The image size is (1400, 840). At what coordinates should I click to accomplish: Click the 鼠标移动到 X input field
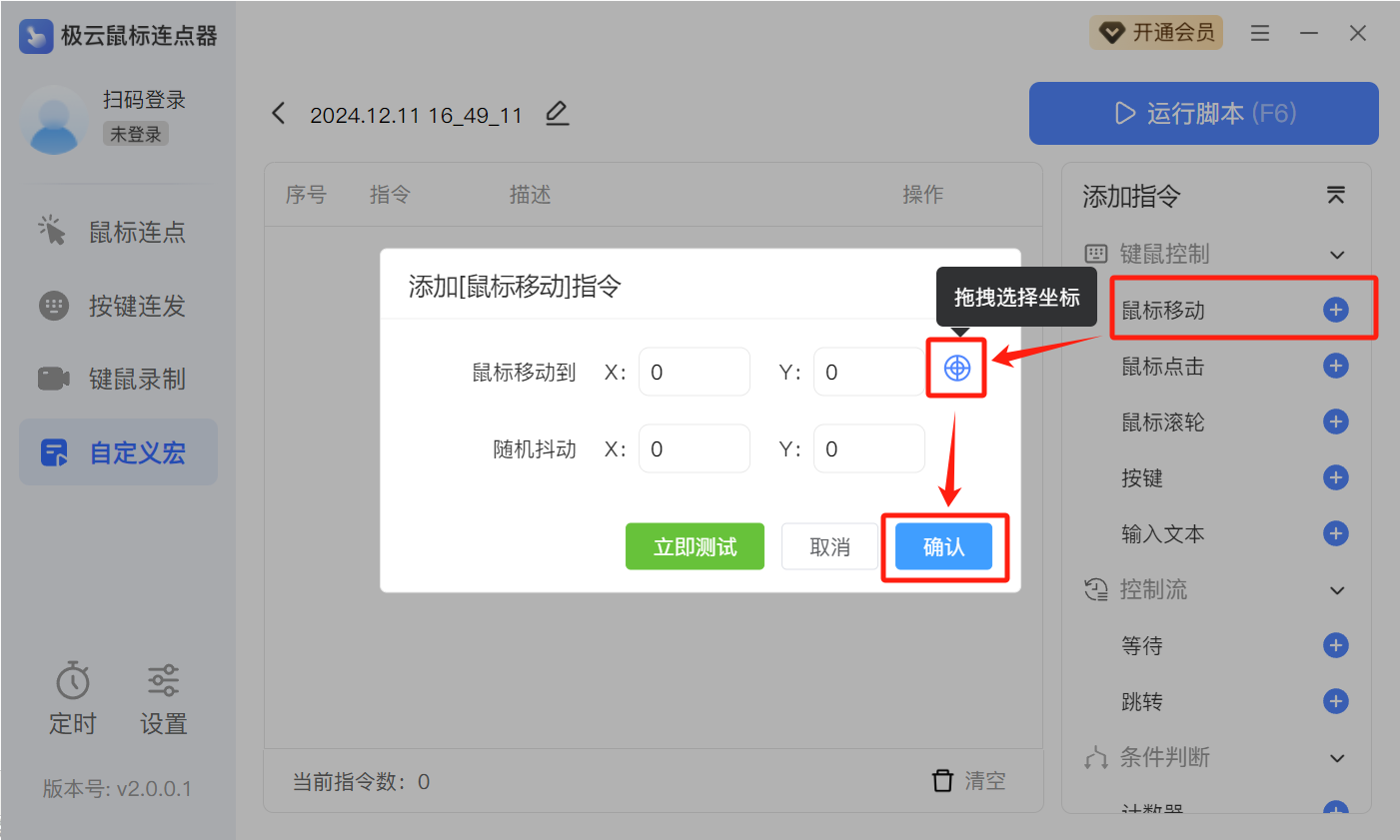point(694,372)
